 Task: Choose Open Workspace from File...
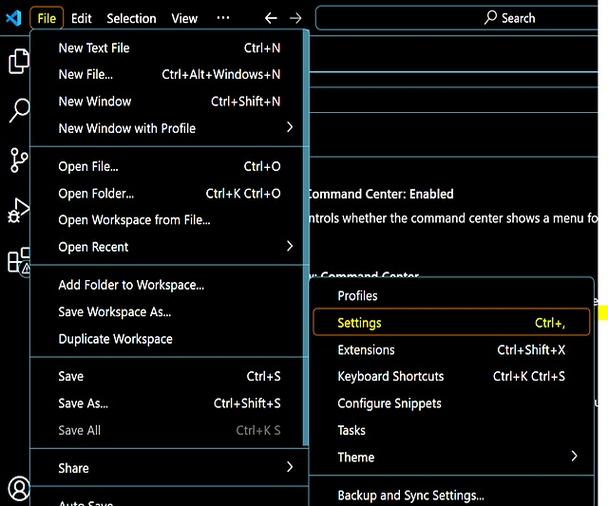tap(169, 220)
